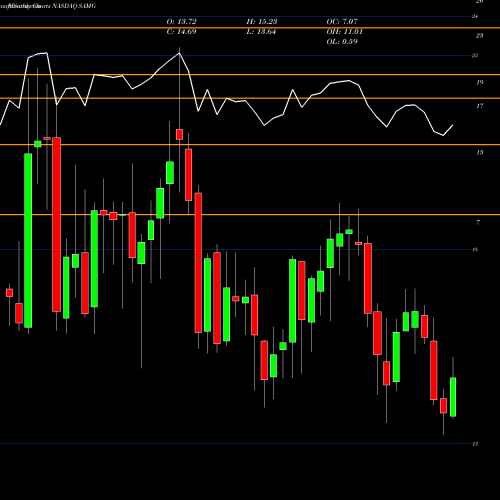Image resolution: width=500 pixels, height=500 pixels.
Task: Select the high value H: 15.23
Action: [262, 22]
